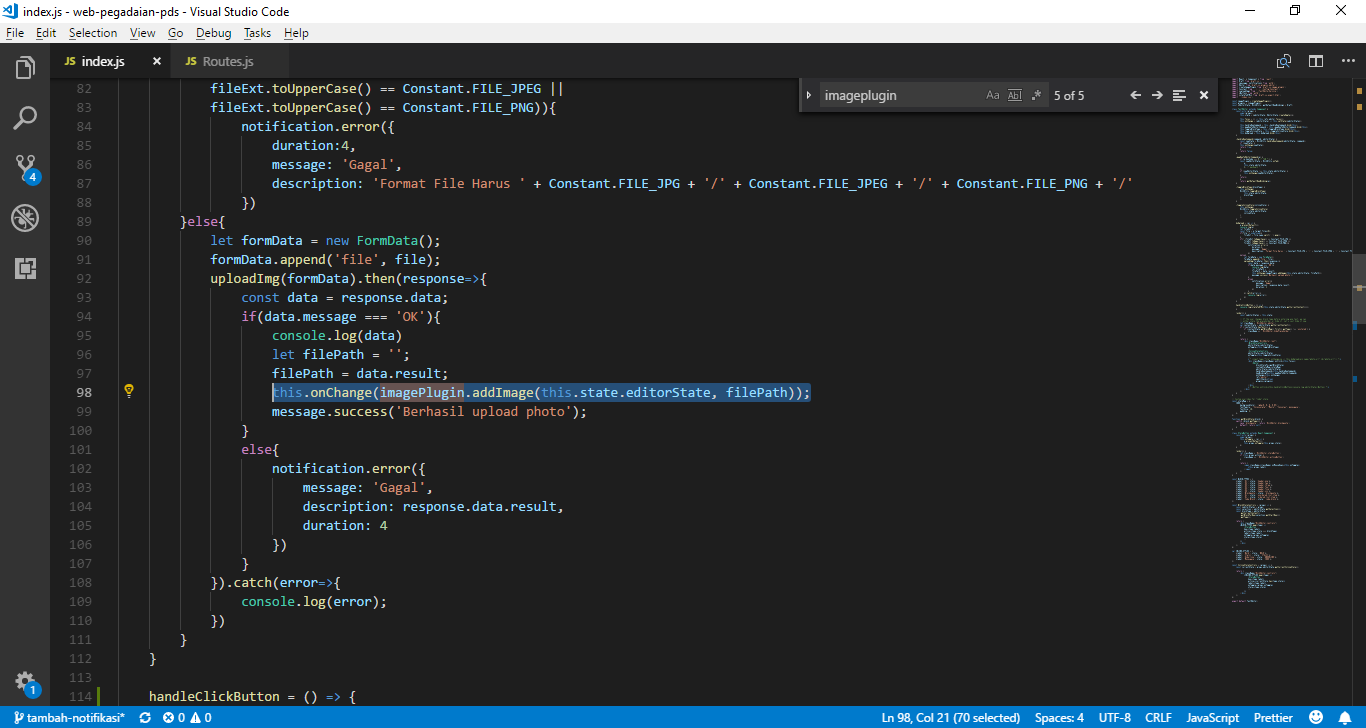This screenshot has width=1366, height=728.
Task: Open the Source Control view showing 4 changes
Action: [24, 166]
